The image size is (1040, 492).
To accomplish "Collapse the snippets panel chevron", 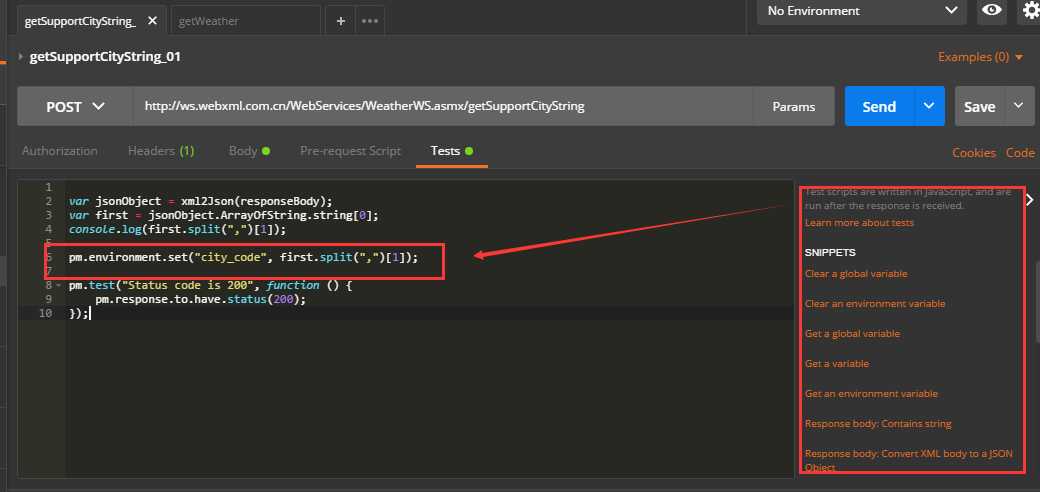I will [1029, 199].
